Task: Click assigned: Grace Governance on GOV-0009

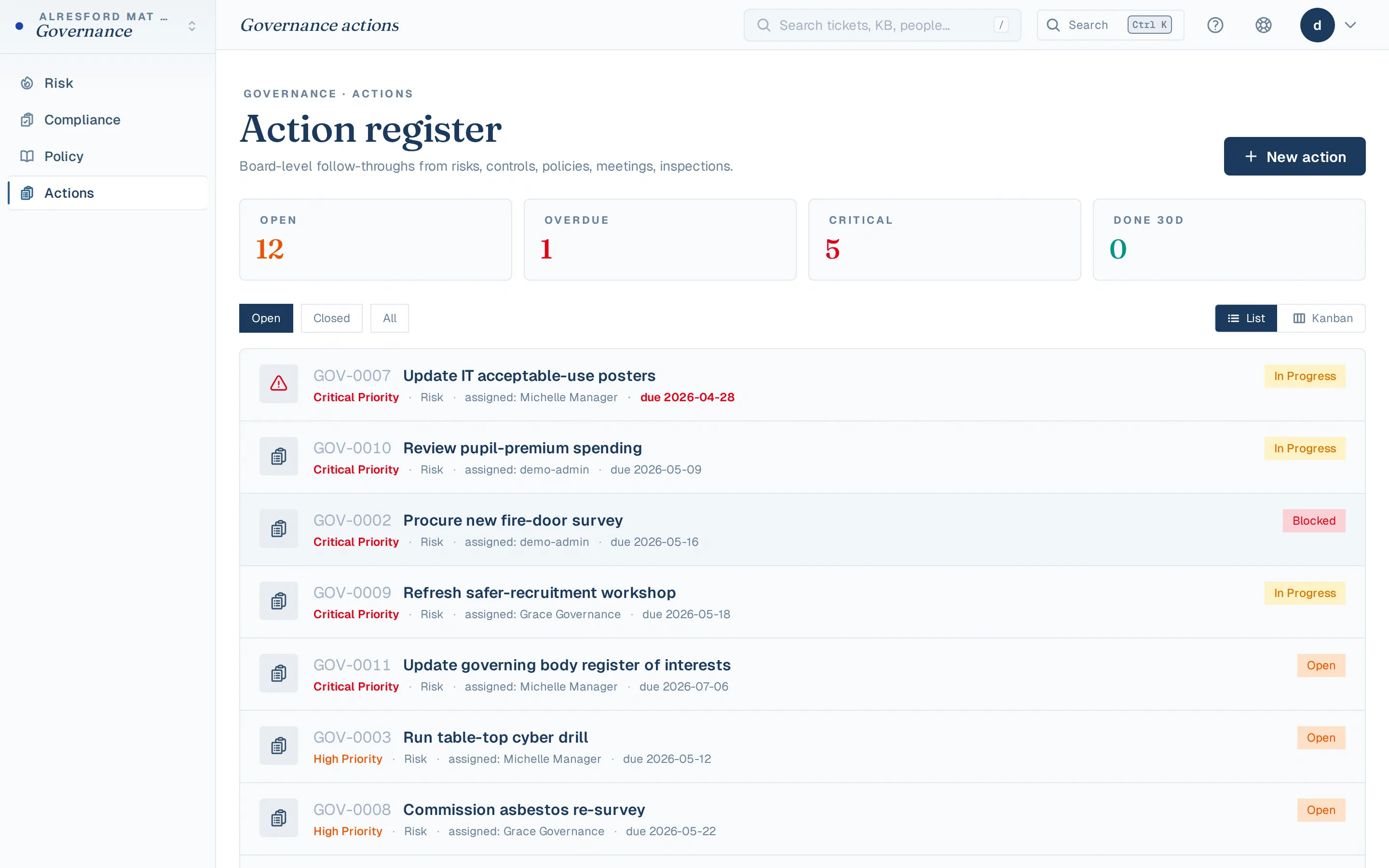Action: pos(543,614)
